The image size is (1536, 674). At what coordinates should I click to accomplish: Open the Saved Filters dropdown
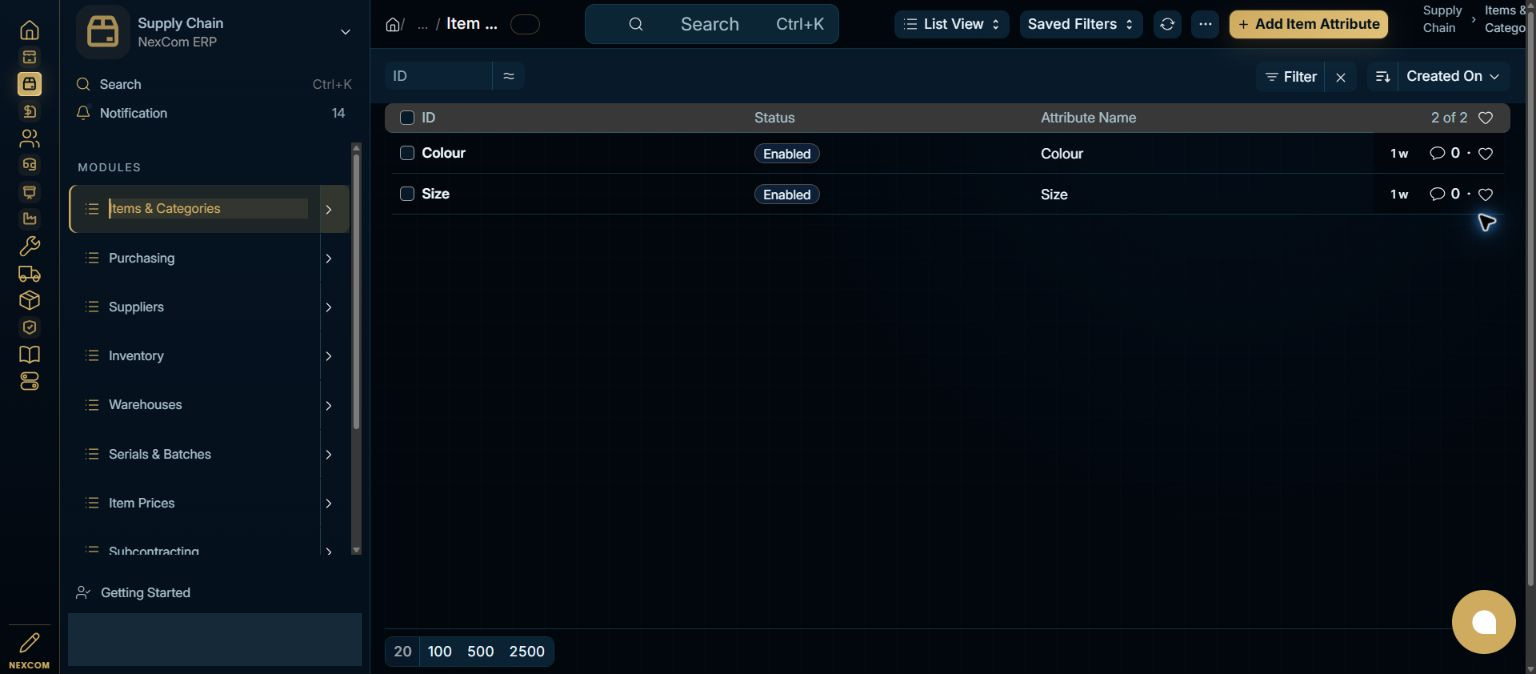point(1081,24)
